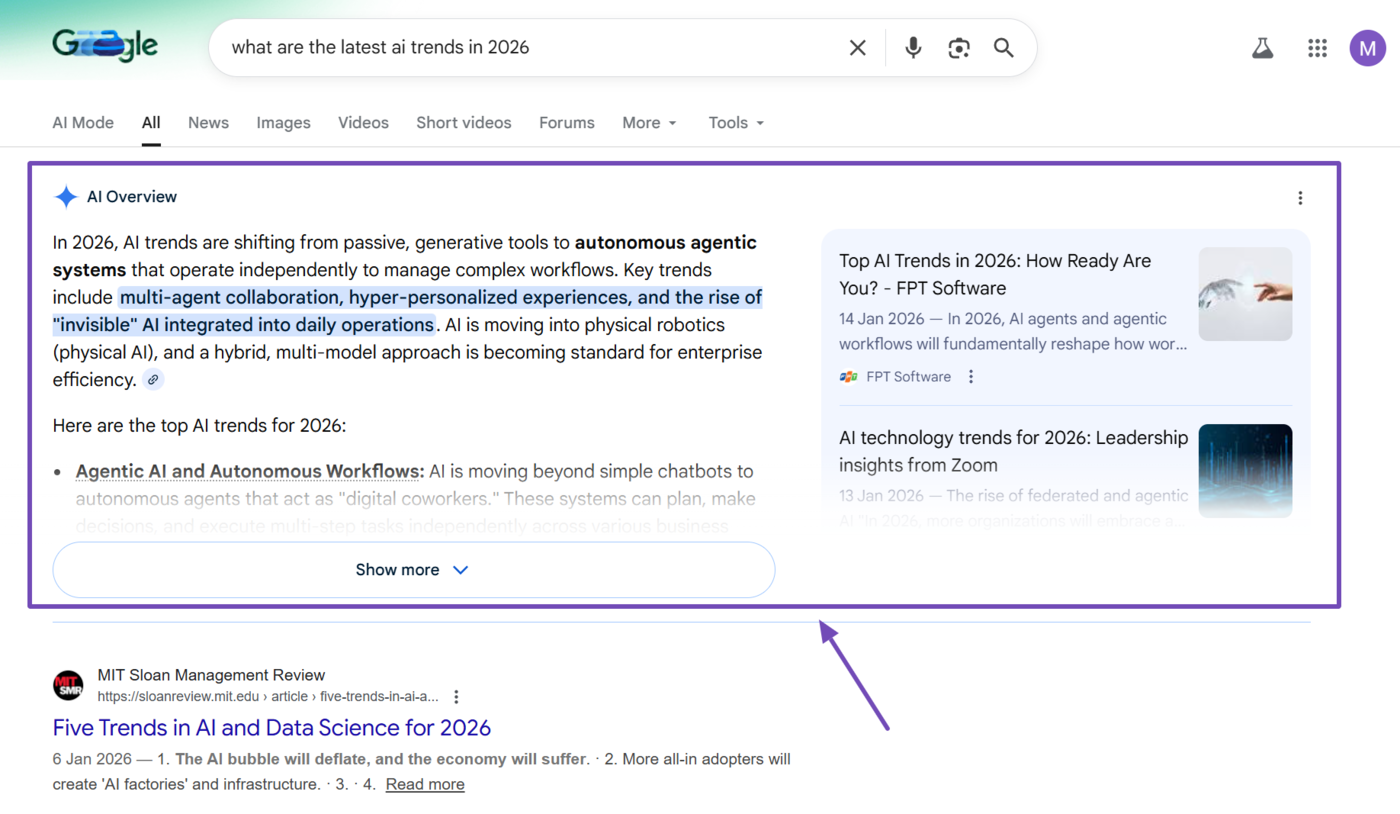Switch to the Videos tab
Viewport: 1400px width, 814px height.
click(363, 123)
